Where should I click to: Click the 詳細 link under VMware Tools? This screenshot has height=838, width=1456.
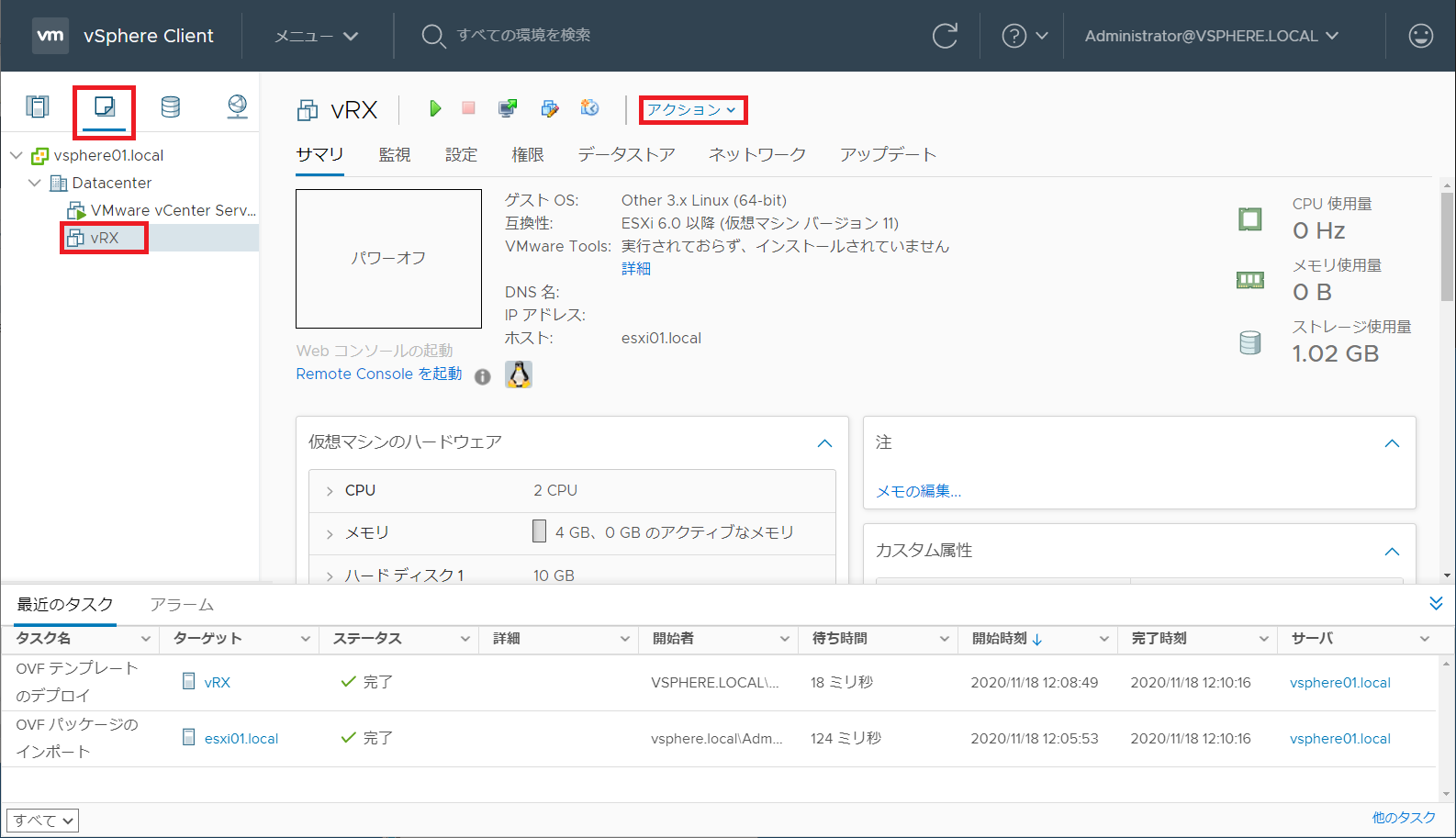636,269
